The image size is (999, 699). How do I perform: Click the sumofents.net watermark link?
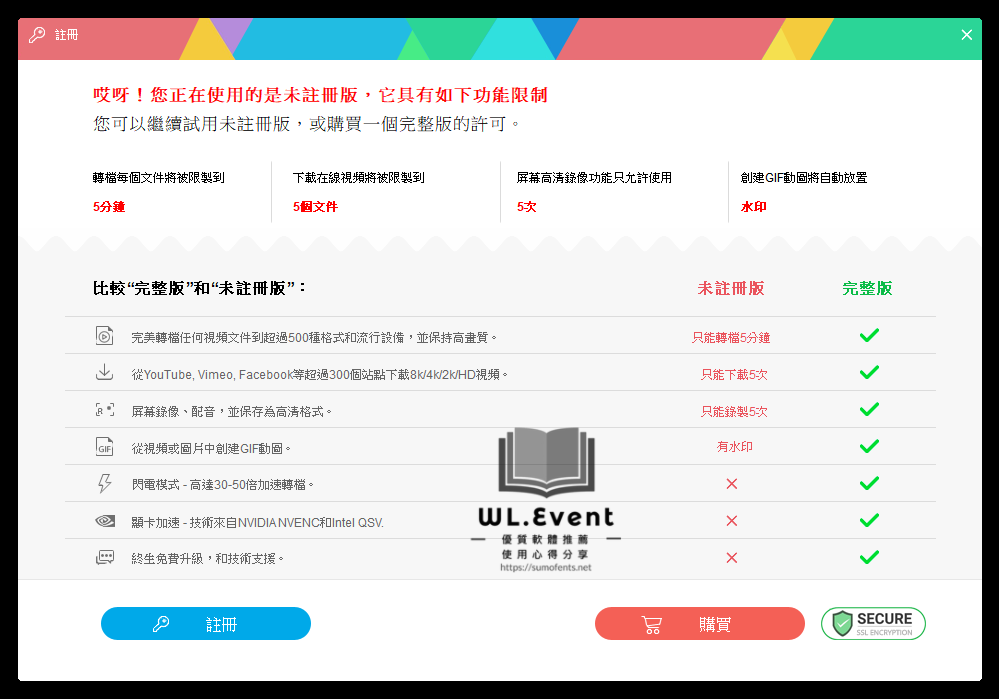pos(545,567)
